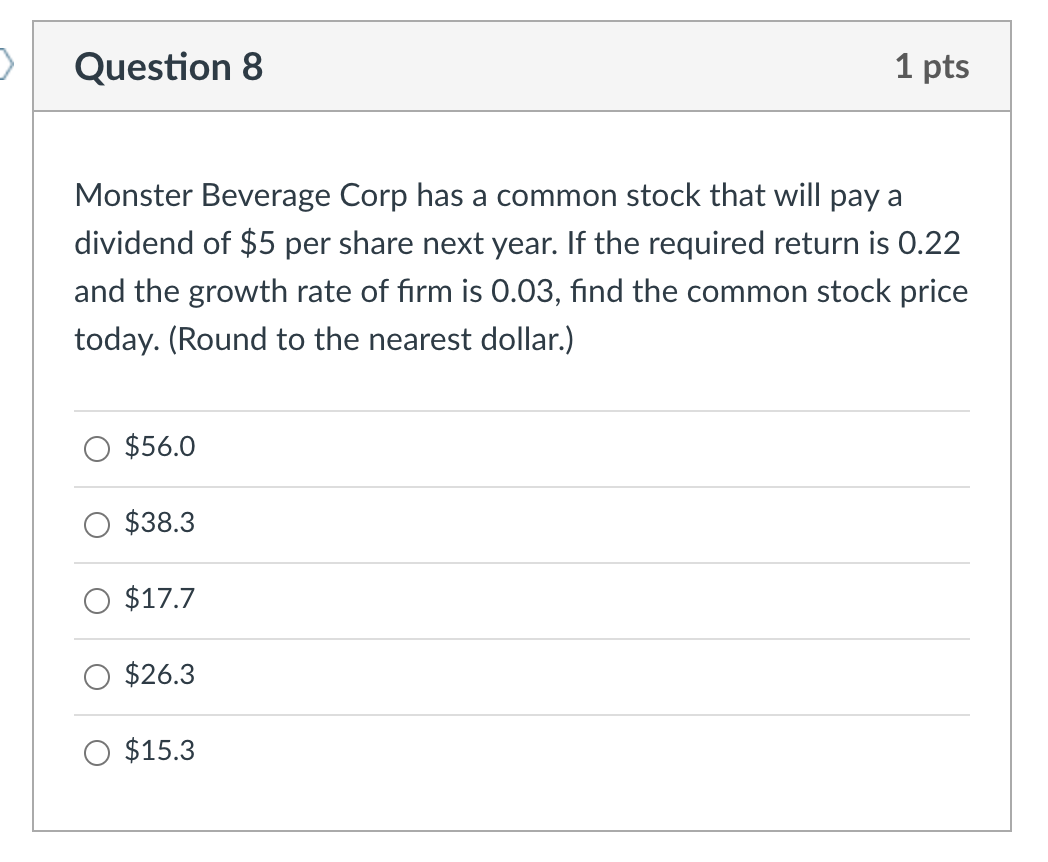Screen dimensions: 1048x862
Task: Choose the $38.3 answer option
Action: (96, 525)
